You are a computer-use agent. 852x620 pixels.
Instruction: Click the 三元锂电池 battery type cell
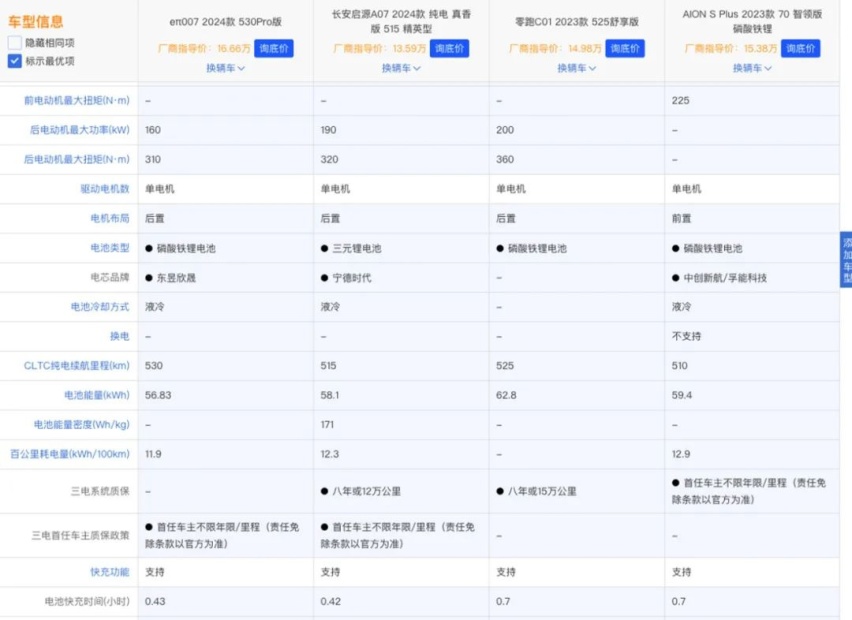[x=351, y=248]
